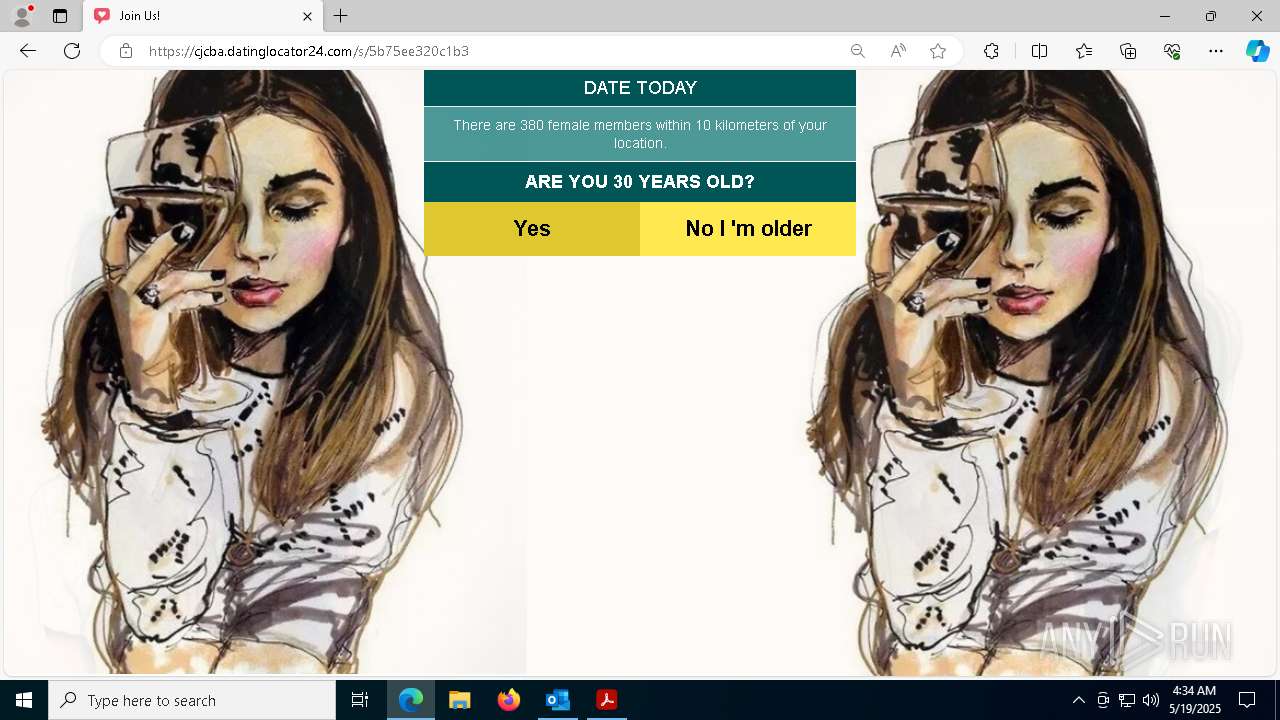
Task: Open the clock showing 4:34 AM
Action: pos(1194,700)
